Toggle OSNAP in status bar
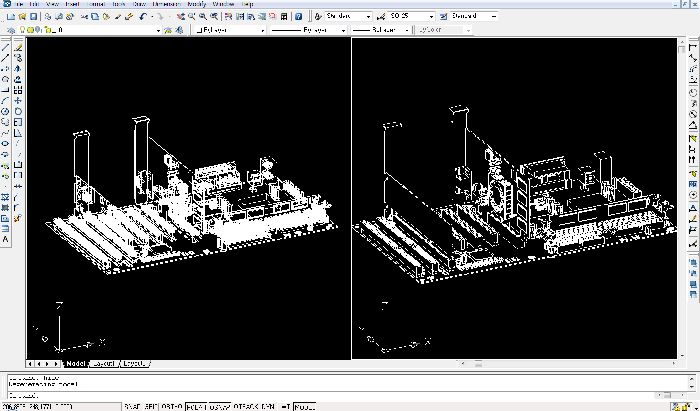This screenshot has height=411, width=700. point(220,407)
